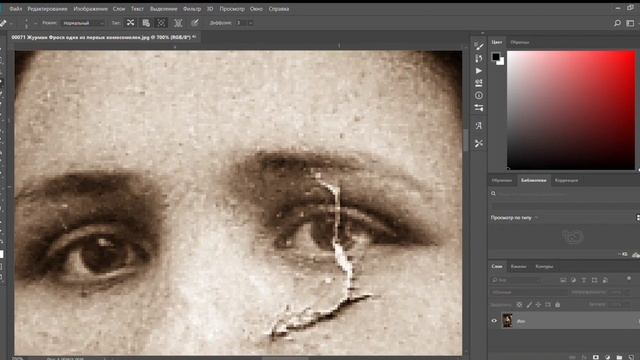Toggle lock transparent pixels
This screenshot has height=360, width=640.
pos(519,304)
